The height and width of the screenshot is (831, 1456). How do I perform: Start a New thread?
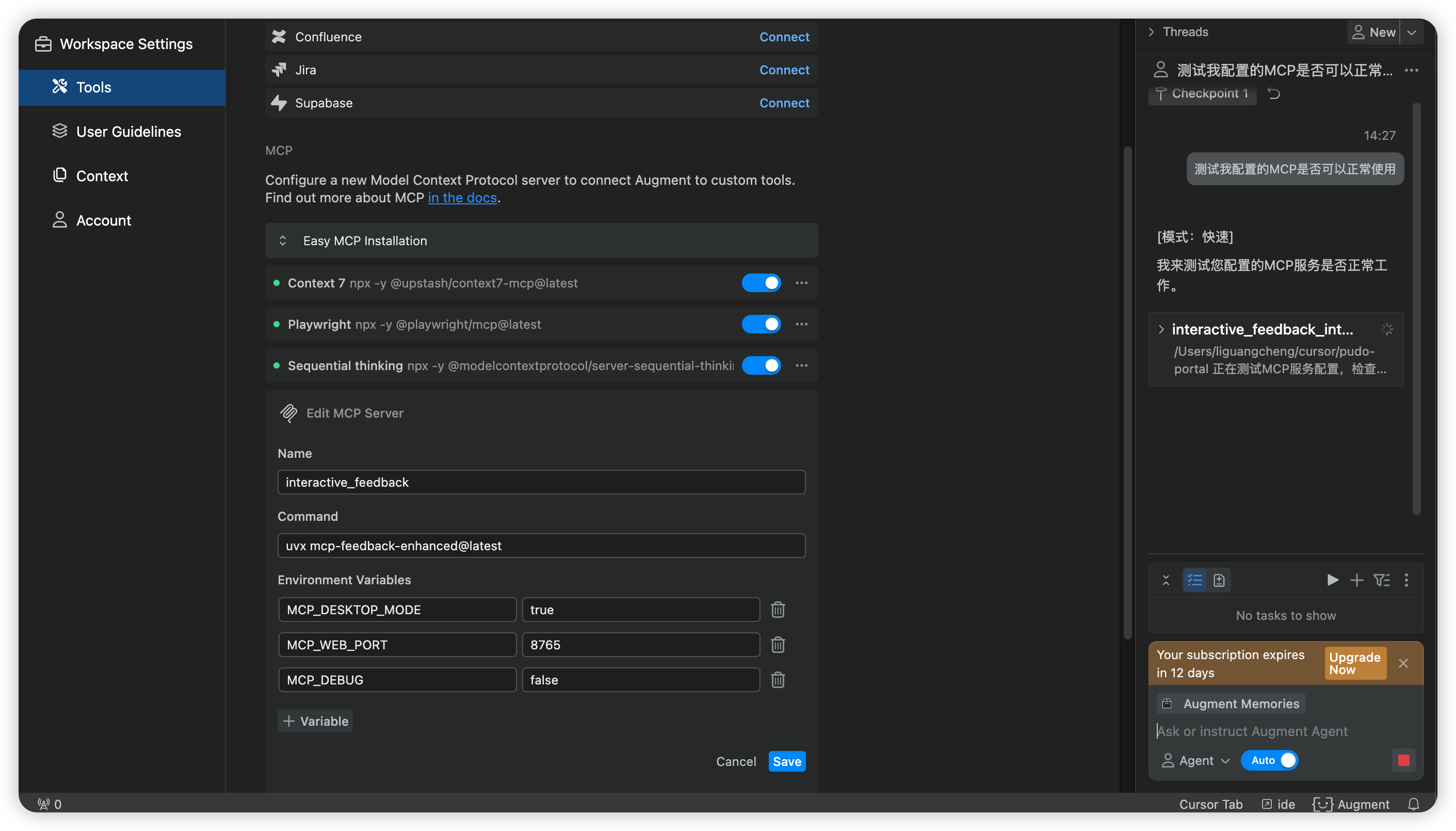(1373, 33)
